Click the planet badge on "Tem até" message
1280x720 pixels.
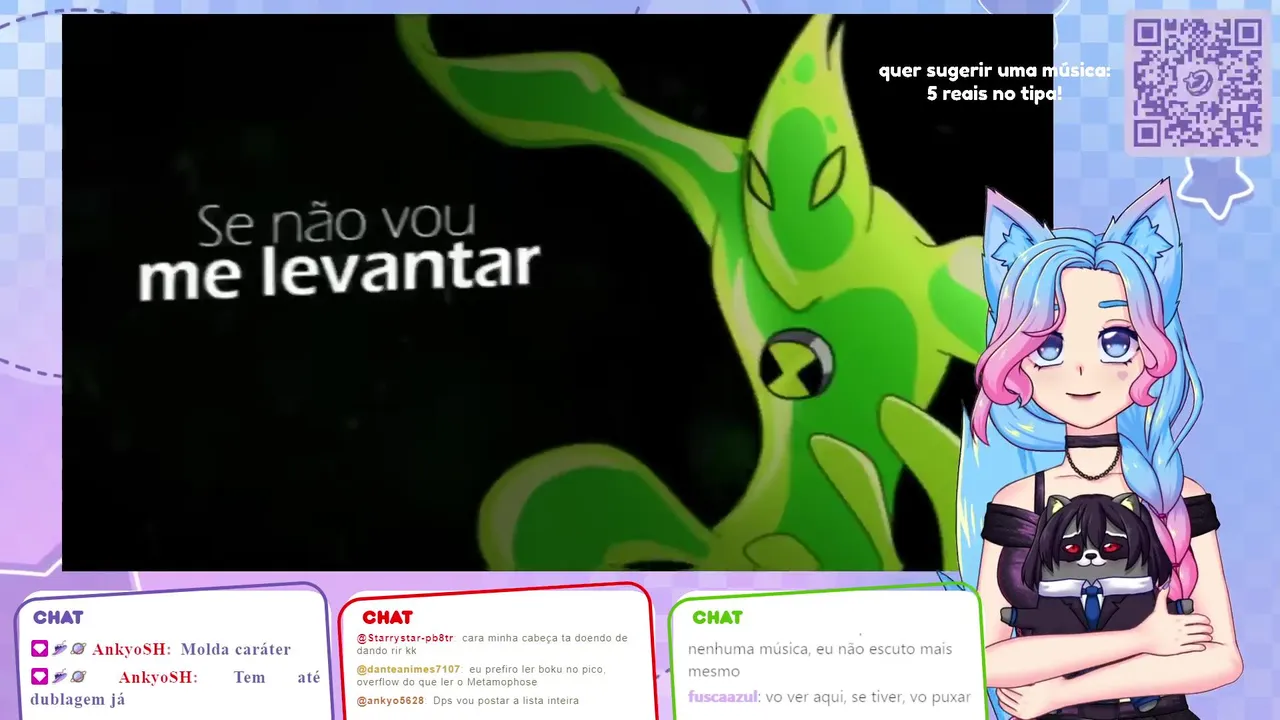(78, 677)
